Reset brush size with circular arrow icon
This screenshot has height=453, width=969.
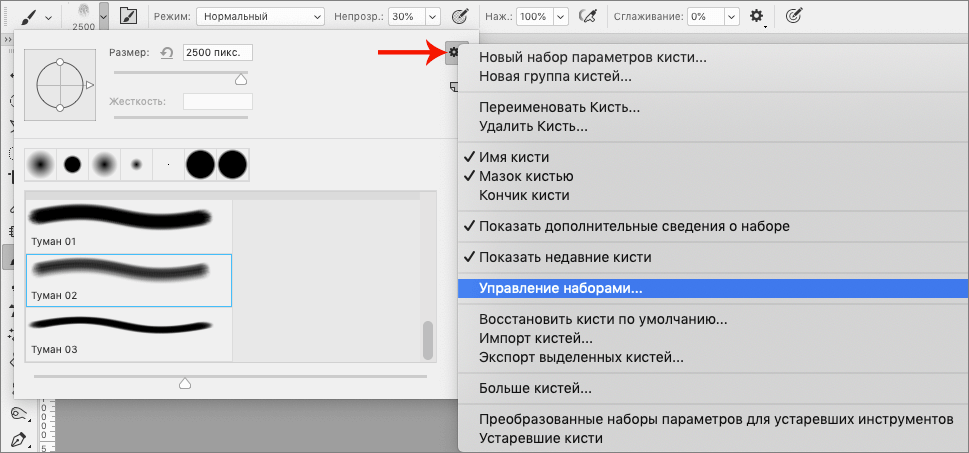pyautogui.click(x=166, y=53)
